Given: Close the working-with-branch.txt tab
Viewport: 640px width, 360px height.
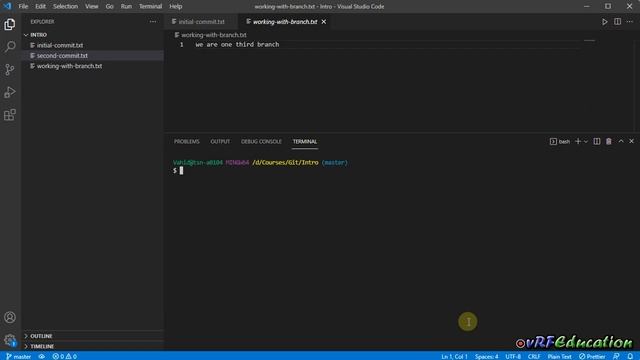Looking at the screenshot, I should (324, 22).
